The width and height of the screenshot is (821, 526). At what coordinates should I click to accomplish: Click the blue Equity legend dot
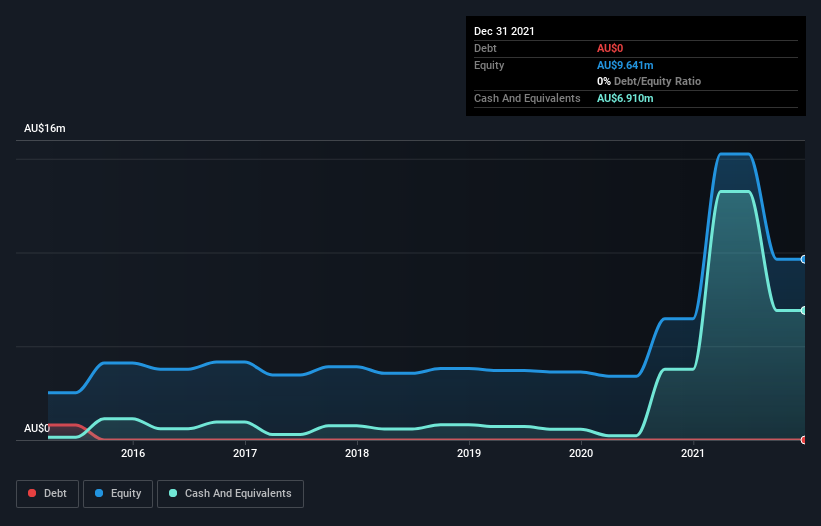(99, 493)
